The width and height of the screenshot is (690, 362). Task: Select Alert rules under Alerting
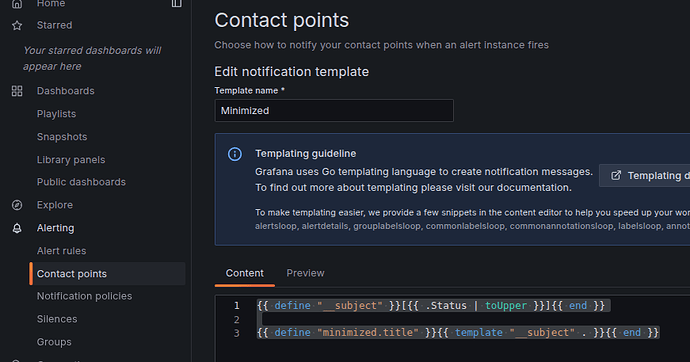tap(62, 251)
